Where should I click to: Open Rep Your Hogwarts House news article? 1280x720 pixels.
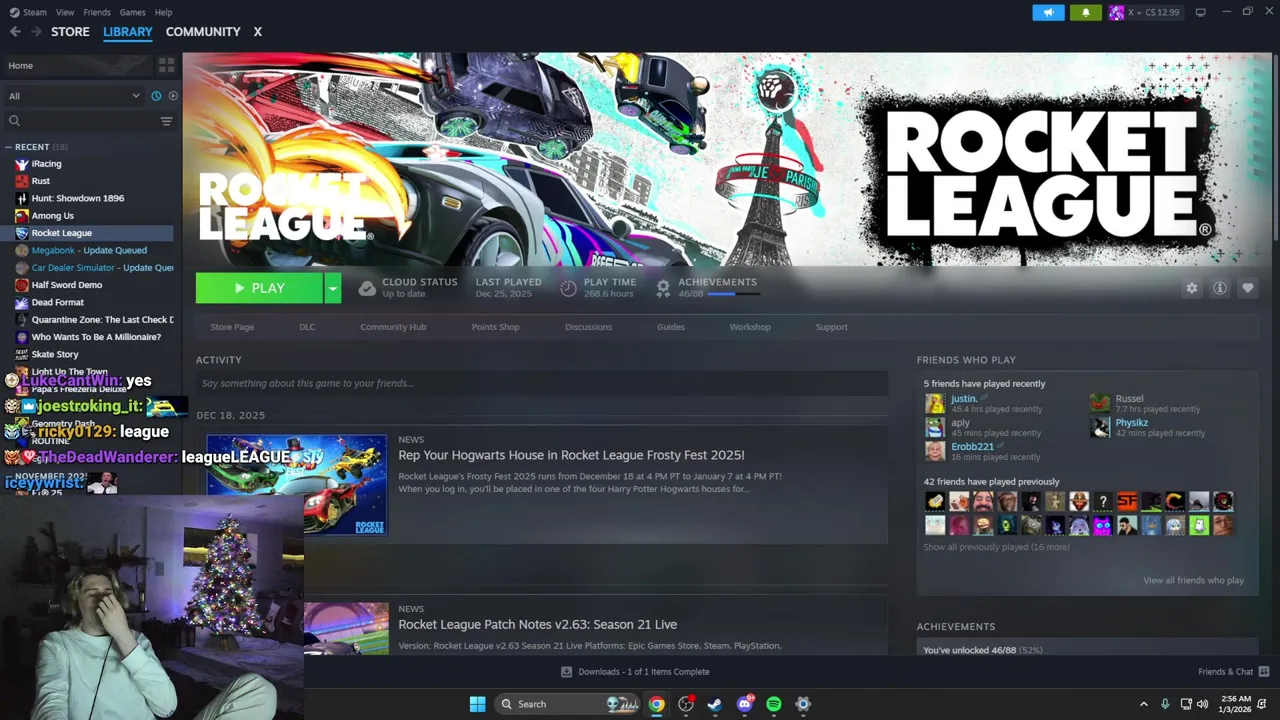(571, 455)
